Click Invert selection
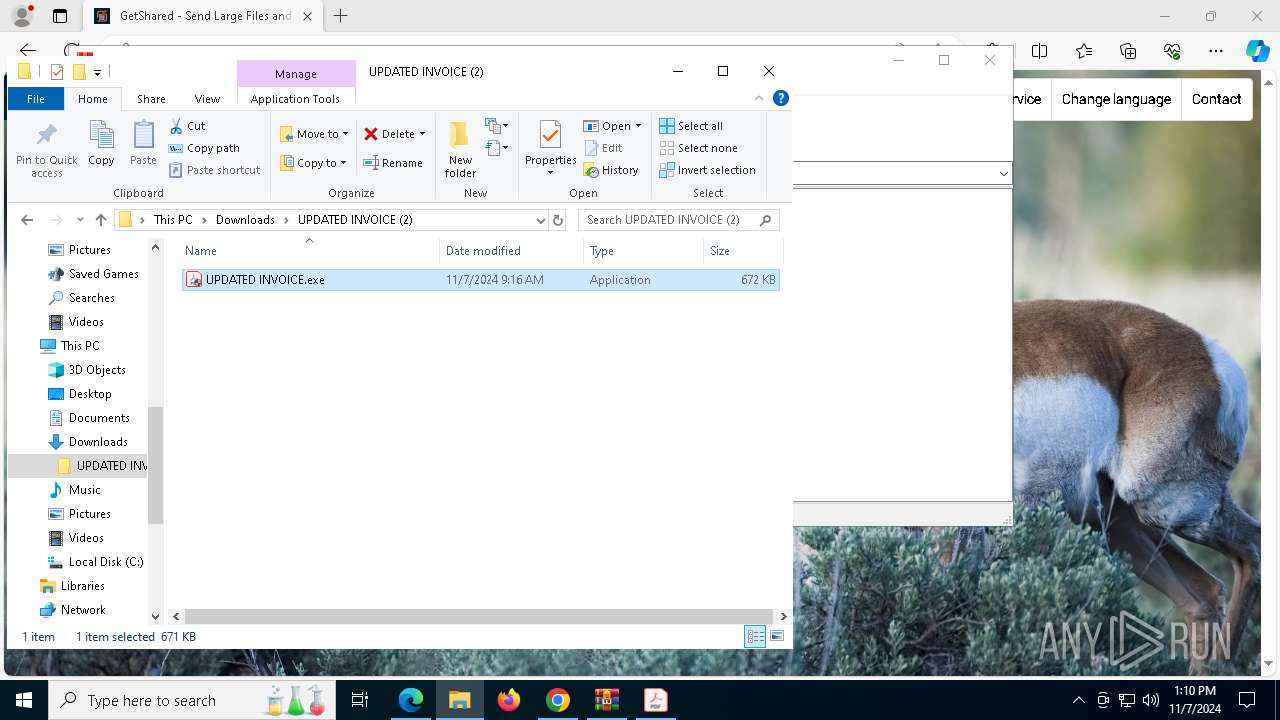1280x720 pixels. [707, 170]
